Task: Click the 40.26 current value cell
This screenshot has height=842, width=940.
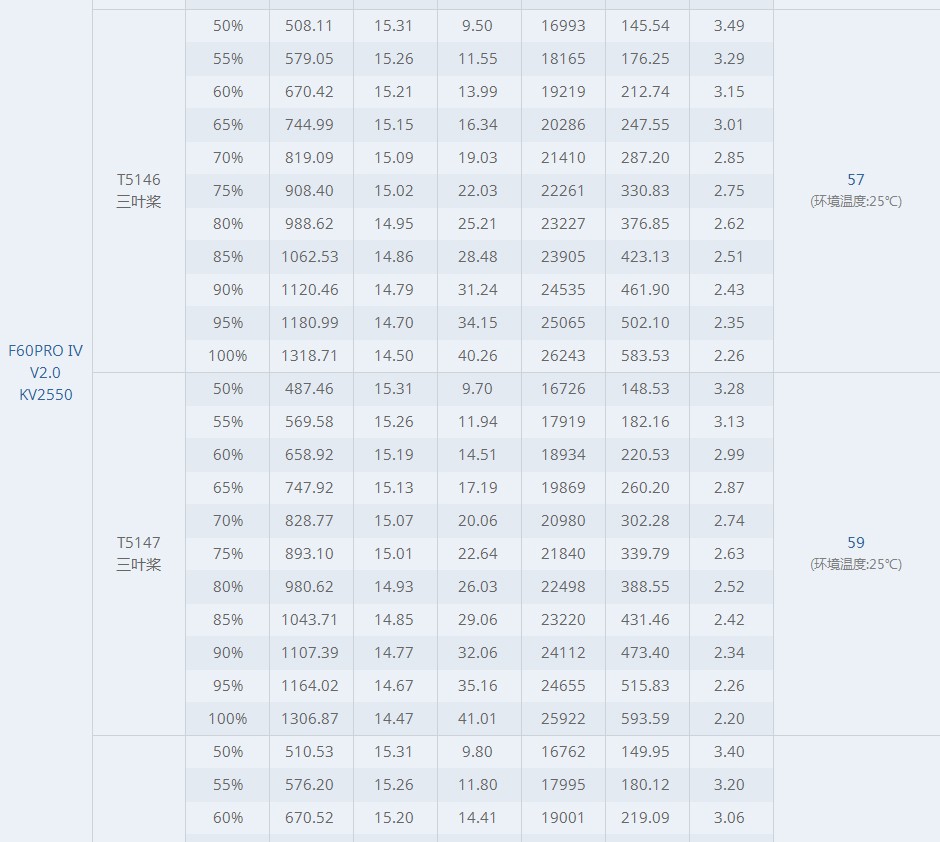Action: 478,356
